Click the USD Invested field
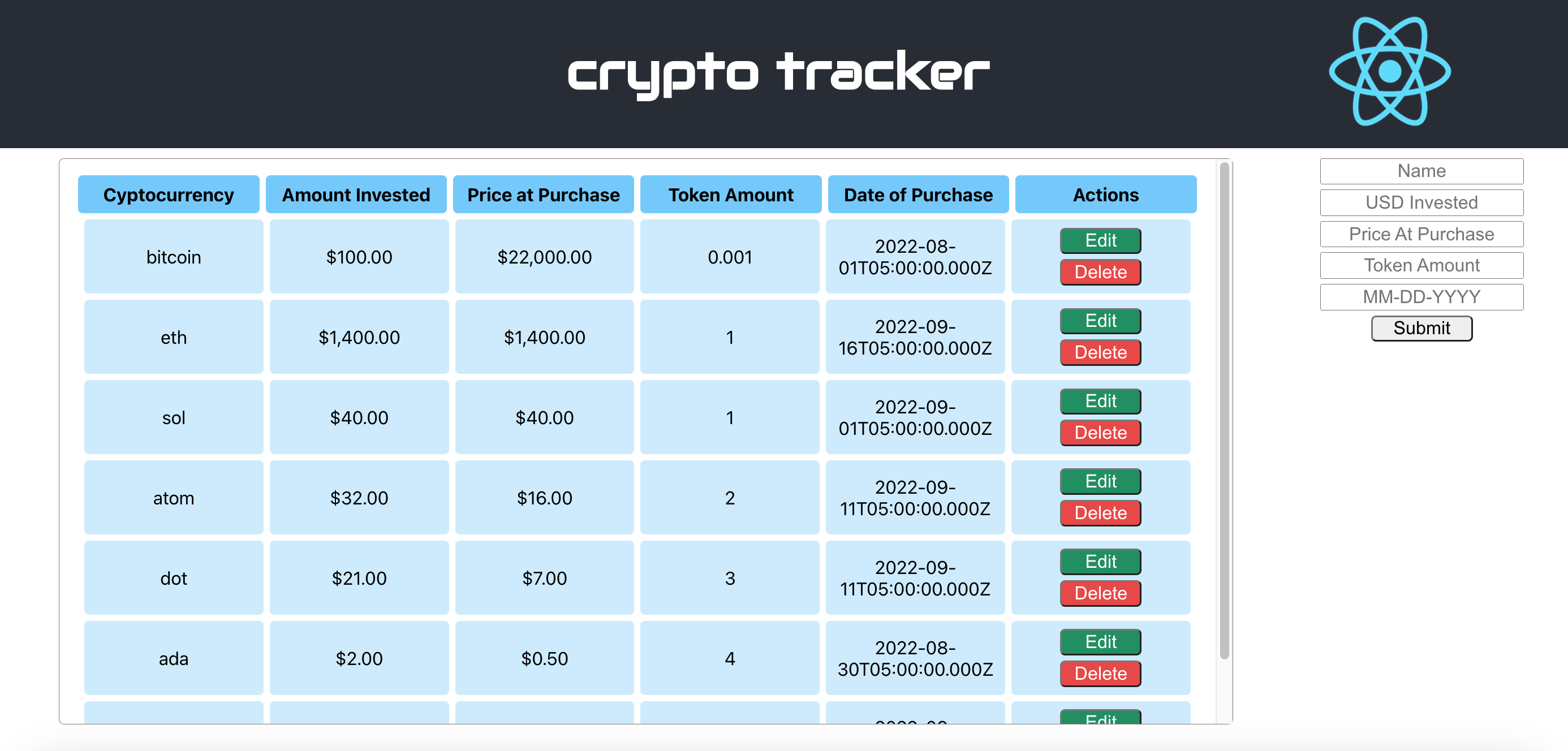Viewport: 1568px width, 751px height. [x=1421, y=202]
